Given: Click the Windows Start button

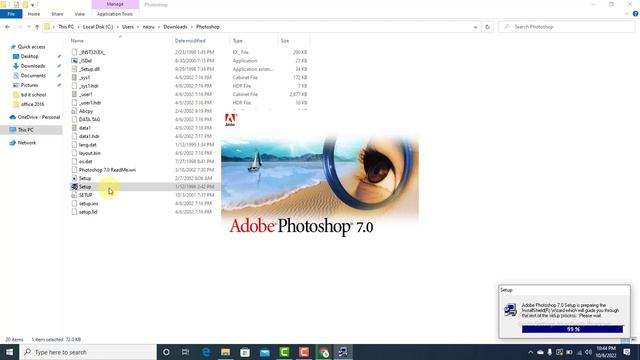Looking at the screenshot, I should pyautogui.click(x=9, y=352).
